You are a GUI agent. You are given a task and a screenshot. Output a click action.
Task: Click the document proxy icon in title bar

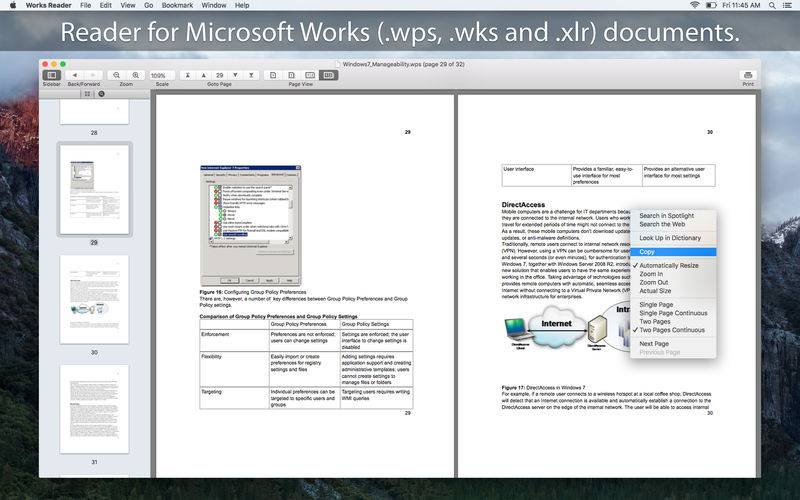coord(338,64)
